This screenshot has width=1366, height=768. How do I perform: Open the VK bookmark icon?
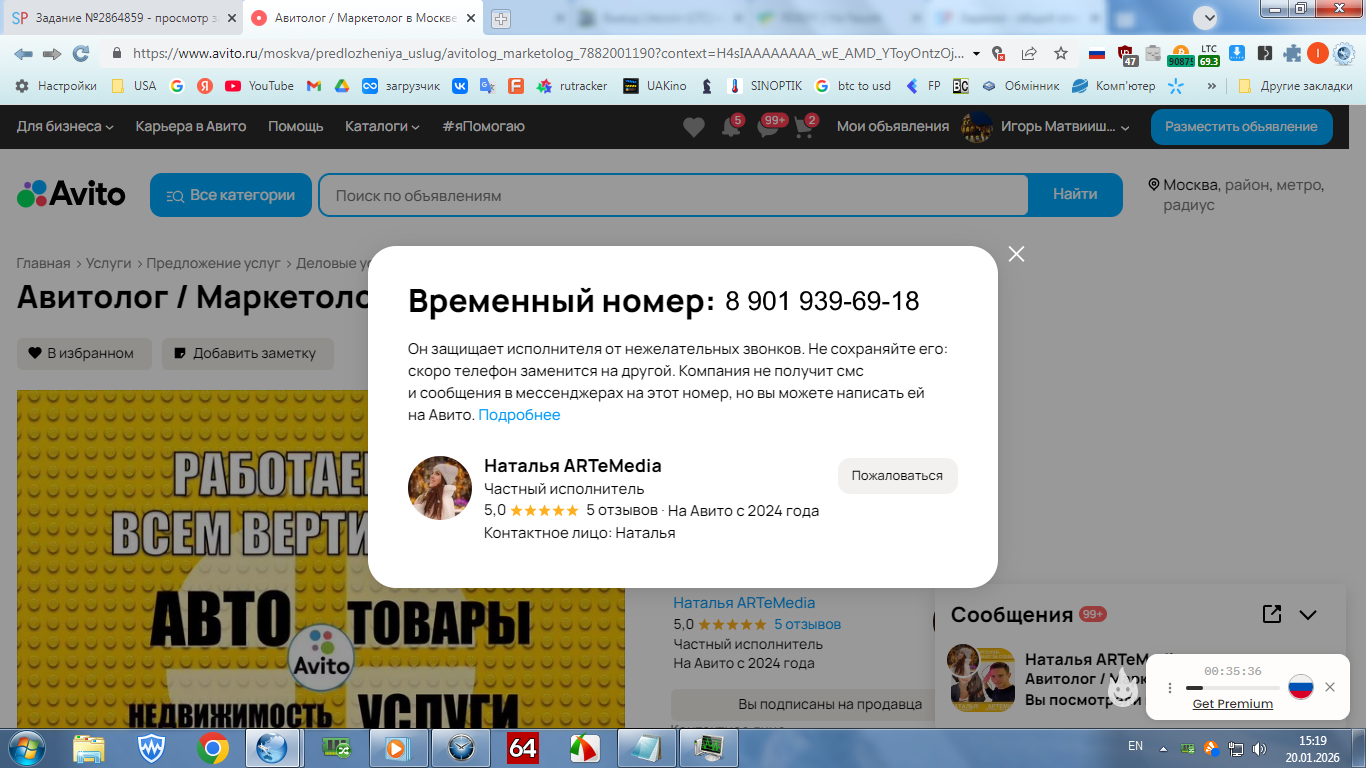click(x=460, y=86)
